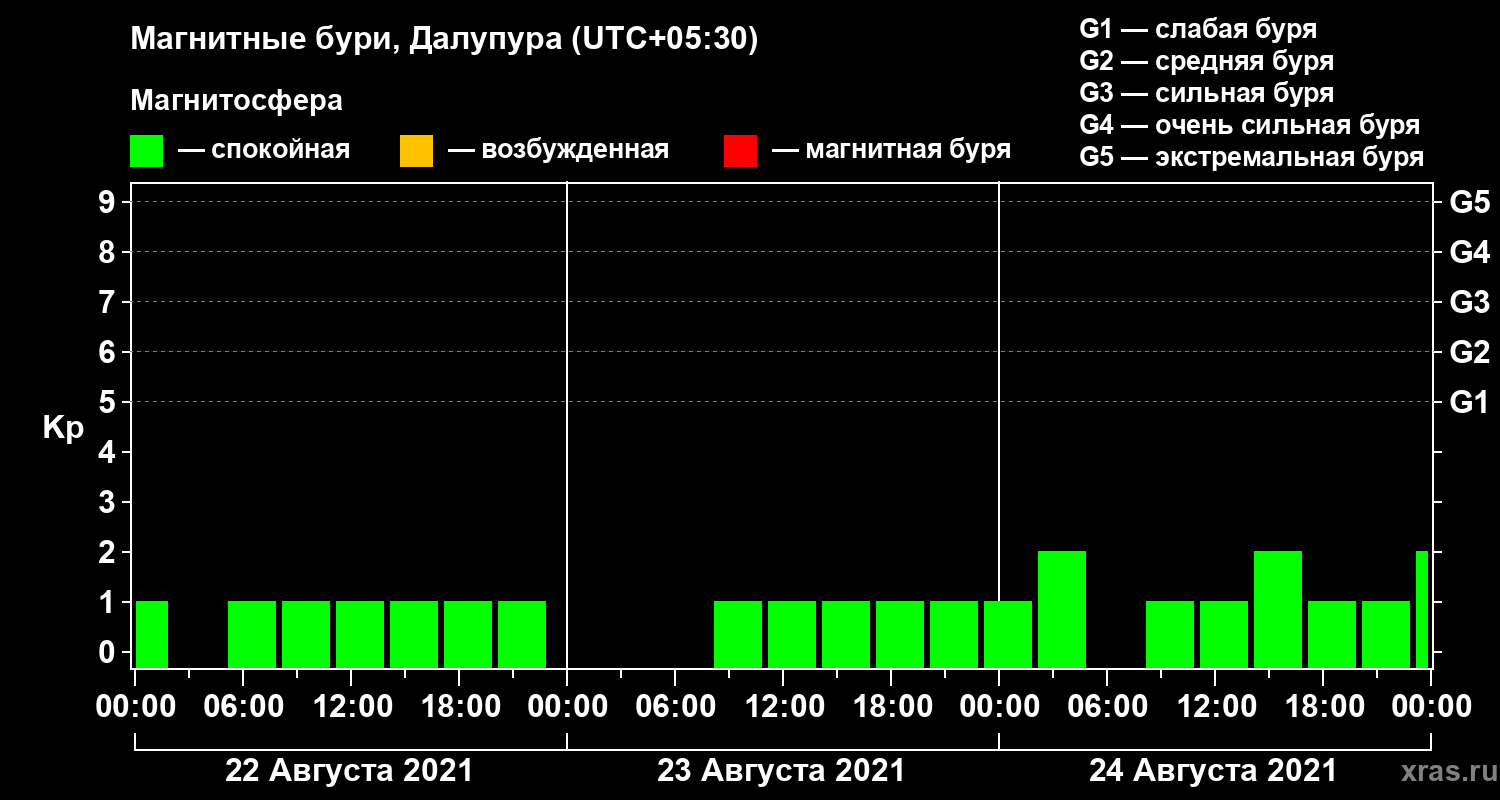1500x800 pixels.
Task: Click 'G5 — экстремальная буря' legend line
Action: pyautogui.click(x=1252, y=158)
